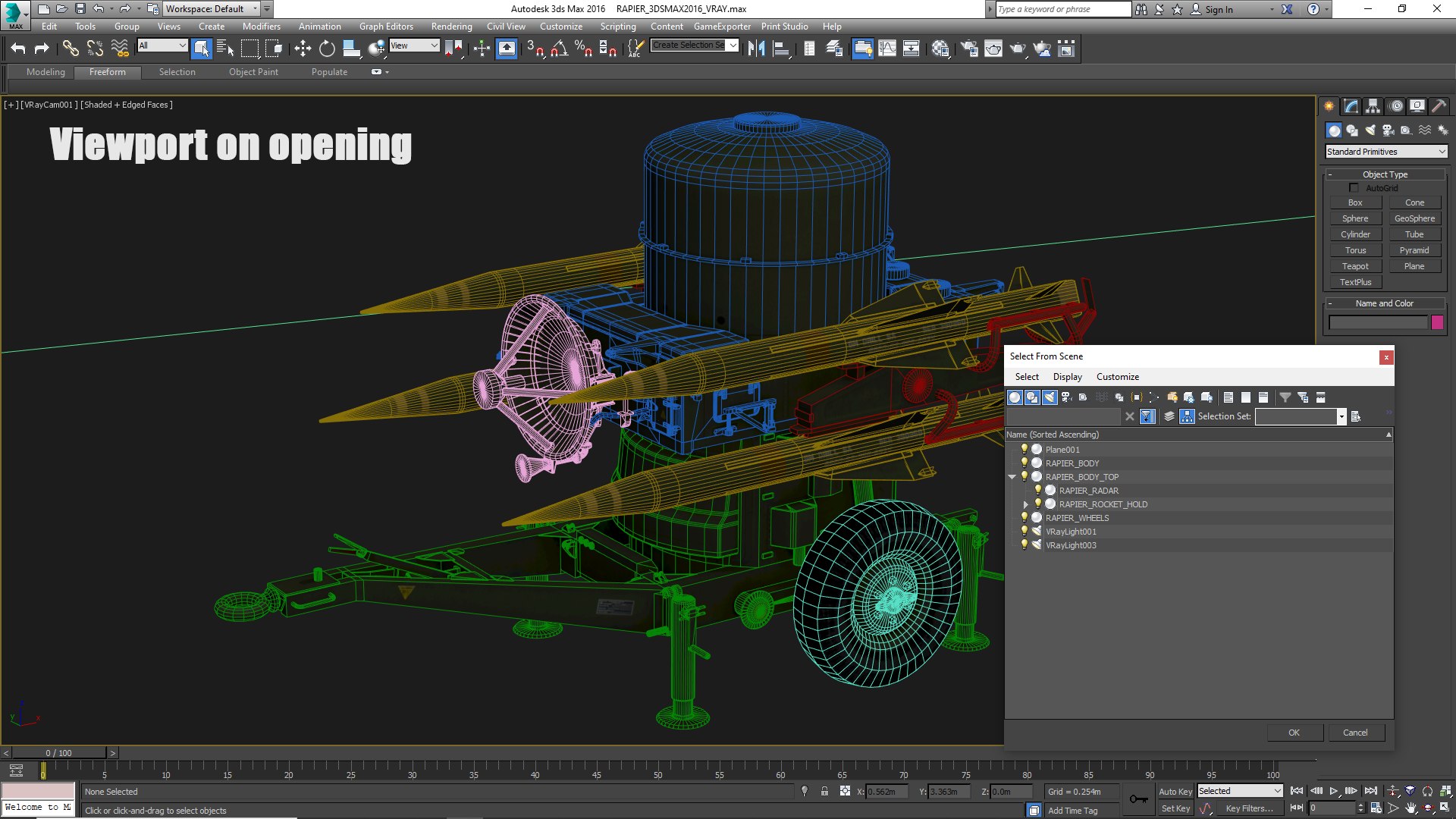Screen dimensions: 1456x819
Task: Open the Modify command panel tab
Action: [1351, 106]
